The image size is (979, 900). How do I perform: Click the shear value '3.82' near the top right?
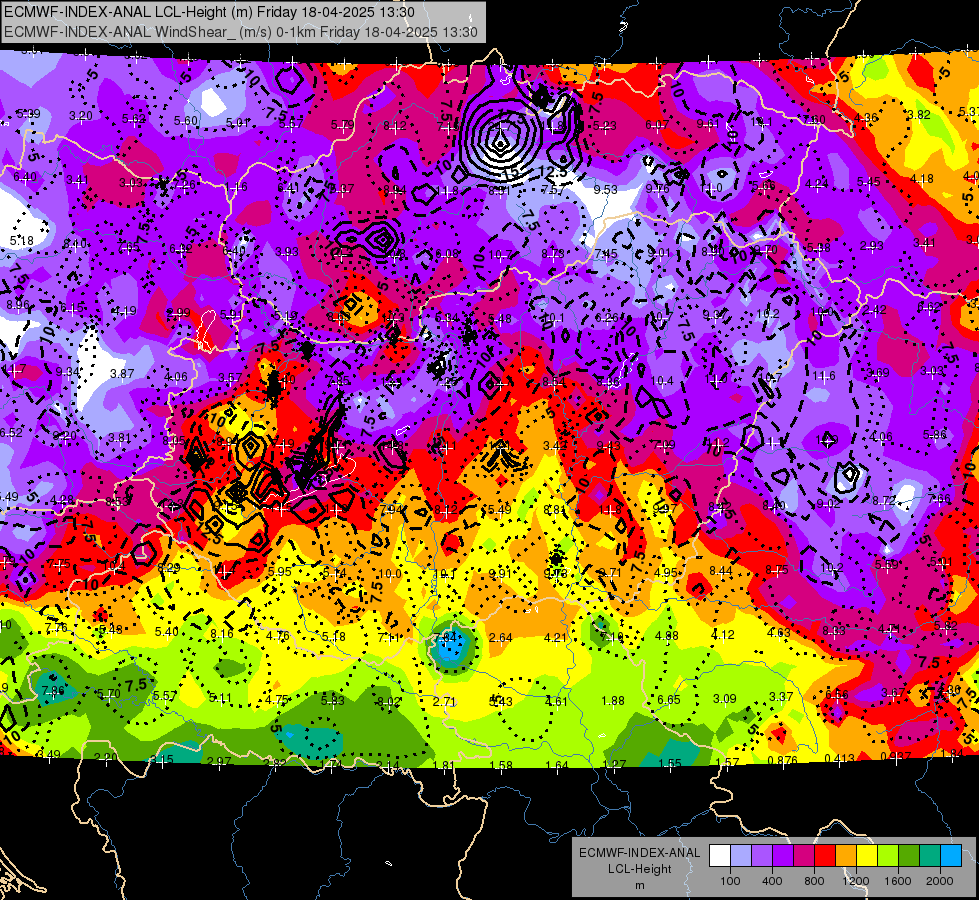click(x=919, y=115)
